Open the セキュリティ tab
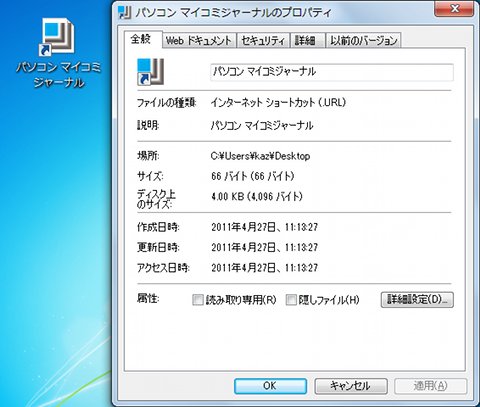This screenshot has height=407, width=480. [263, 41]
